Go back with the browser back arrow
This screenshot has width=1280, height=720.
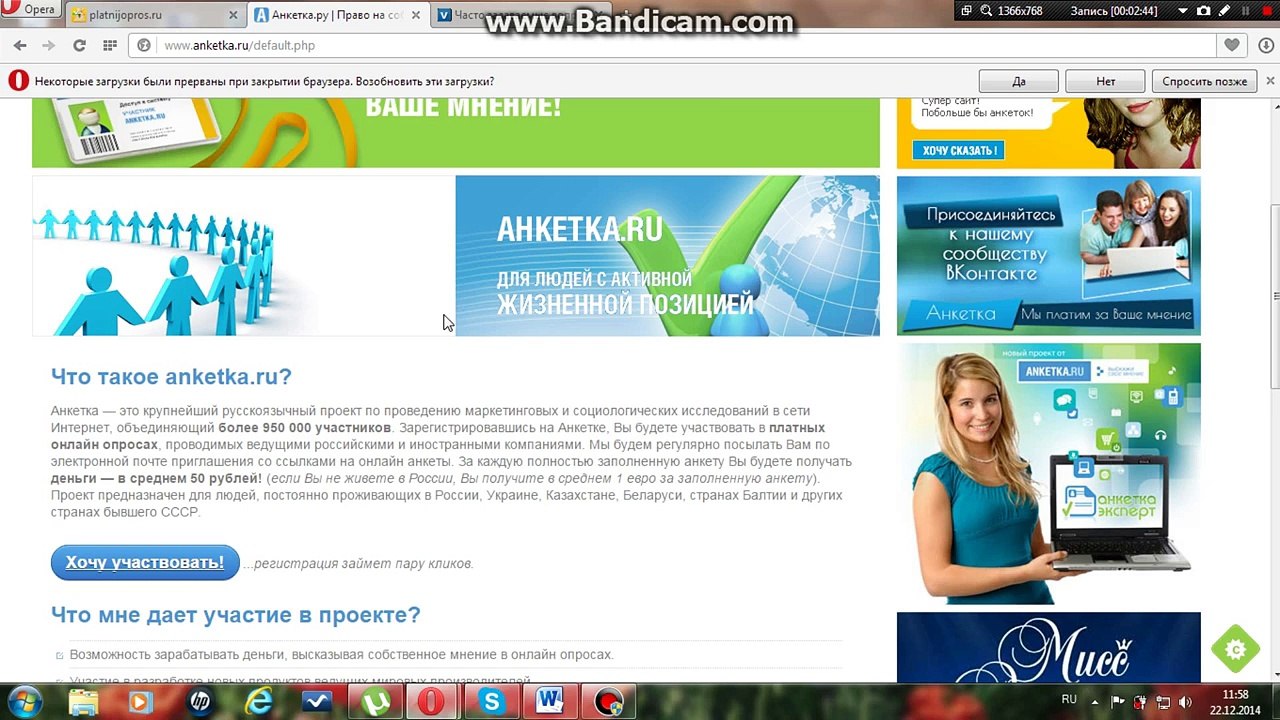(20, 45)
